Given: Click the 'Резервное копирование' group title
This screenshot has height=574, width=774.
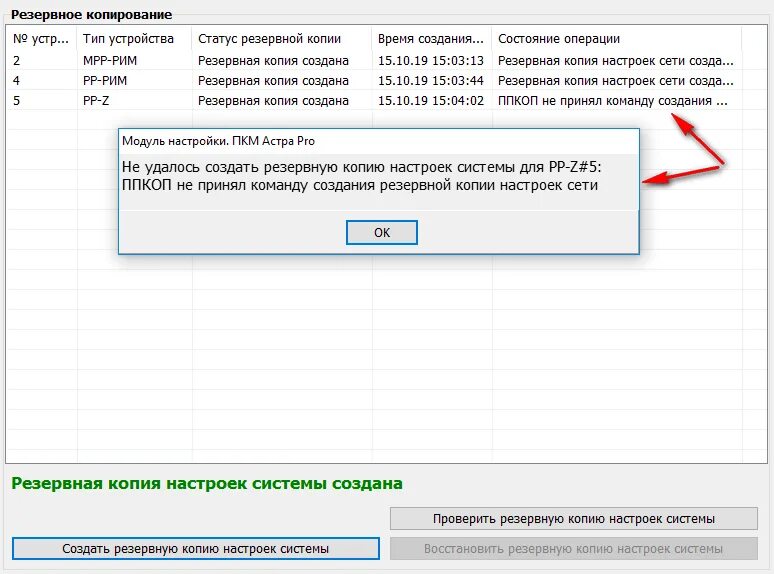Looking at the screenshot, I should pyautogui.click(x=91, y=15).
